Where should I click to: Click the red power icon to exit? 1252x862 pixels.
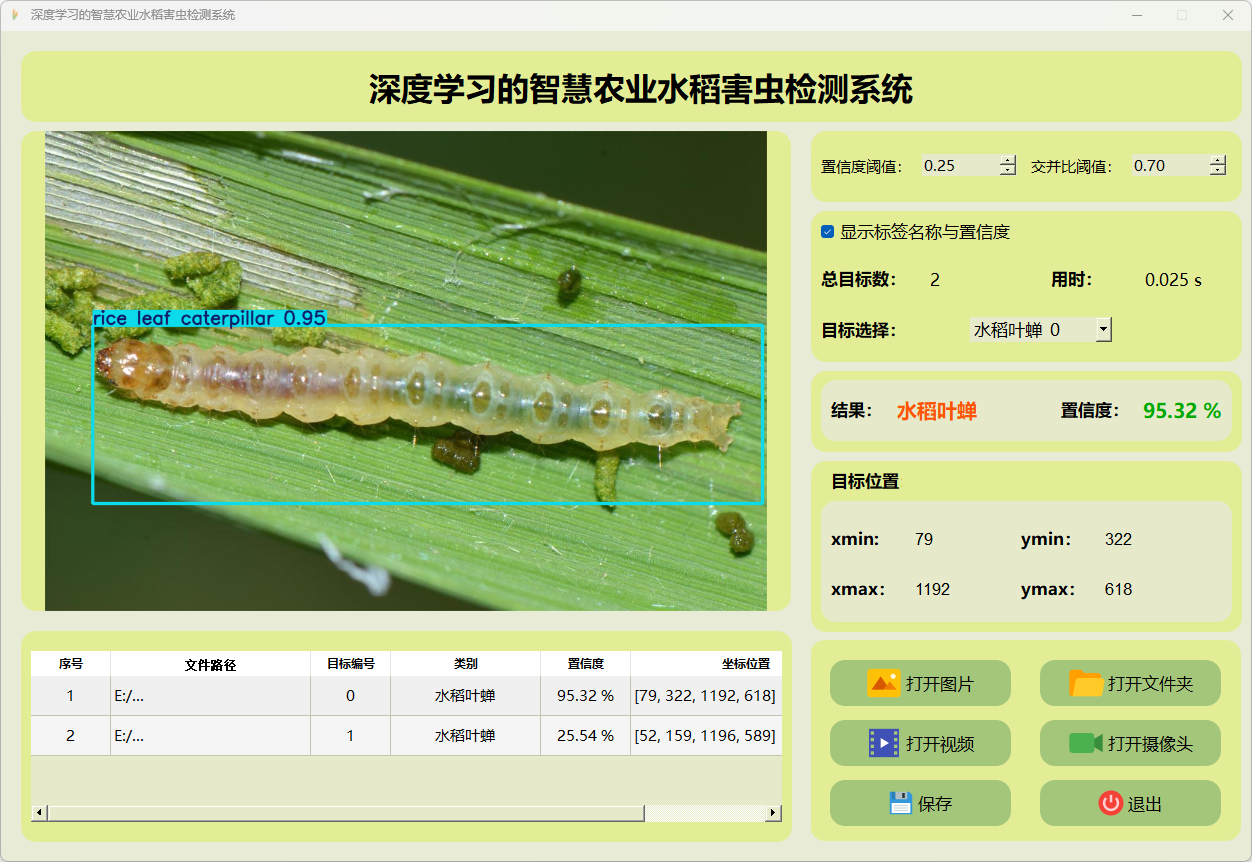point(1110,803)
